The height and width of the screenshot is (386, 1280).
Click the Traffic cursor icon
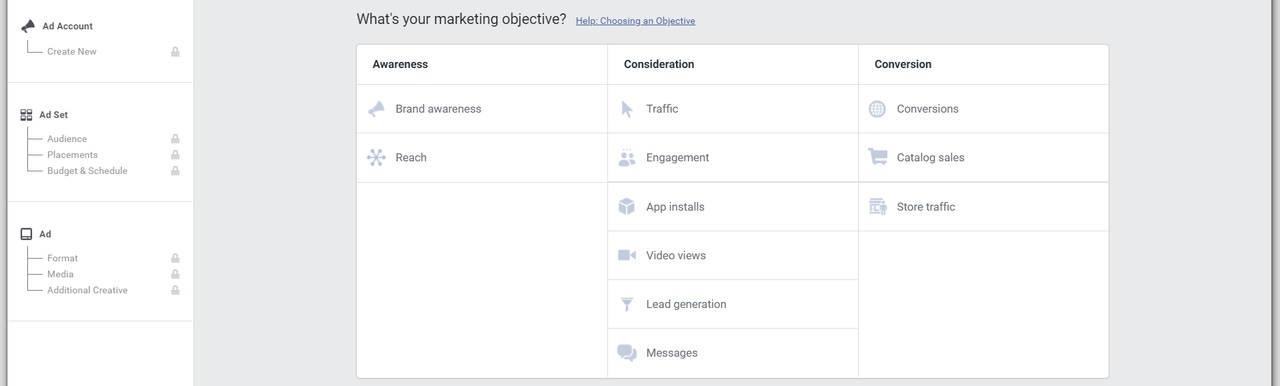627,109
